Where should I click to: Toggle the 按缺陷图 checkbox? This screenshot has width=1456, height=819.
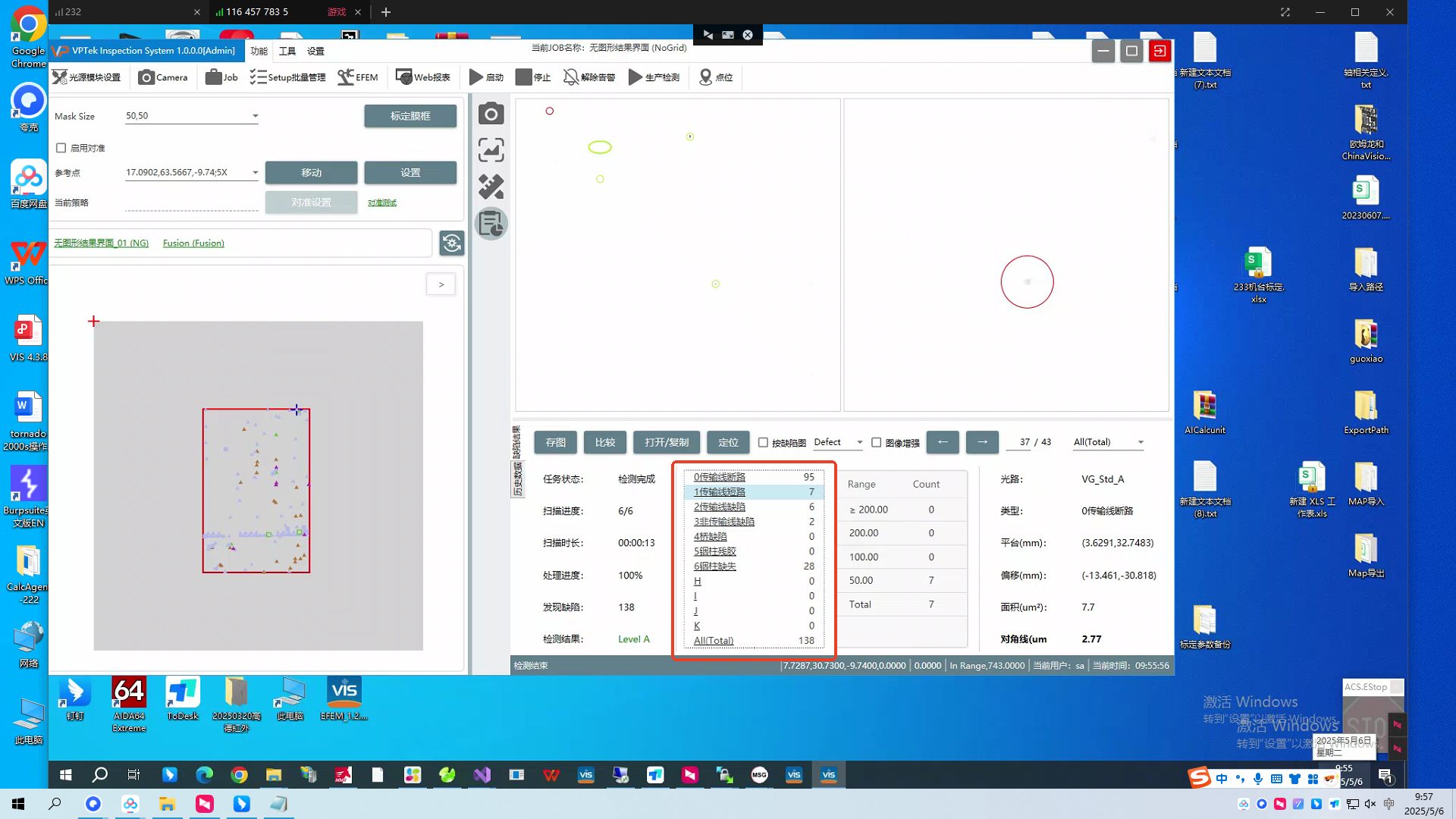click(764, 443)
